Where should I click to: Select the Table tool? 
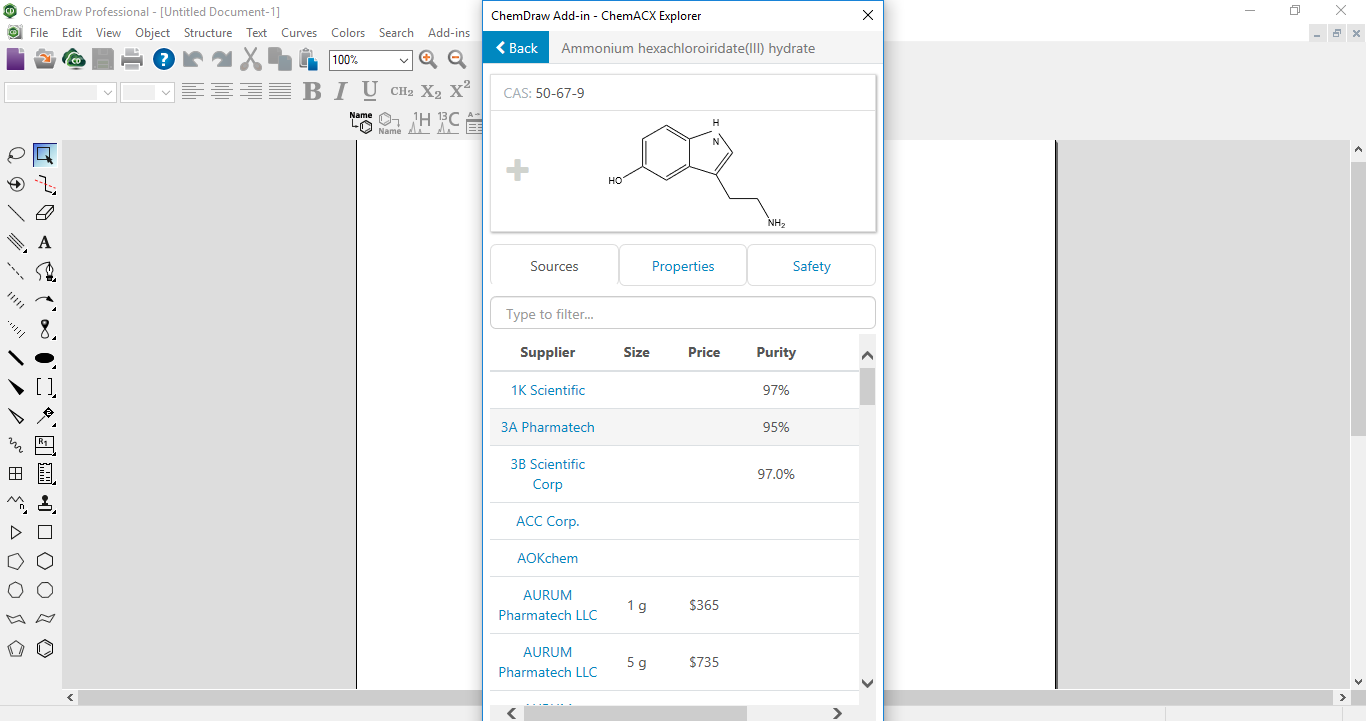(x=16, y=474)
